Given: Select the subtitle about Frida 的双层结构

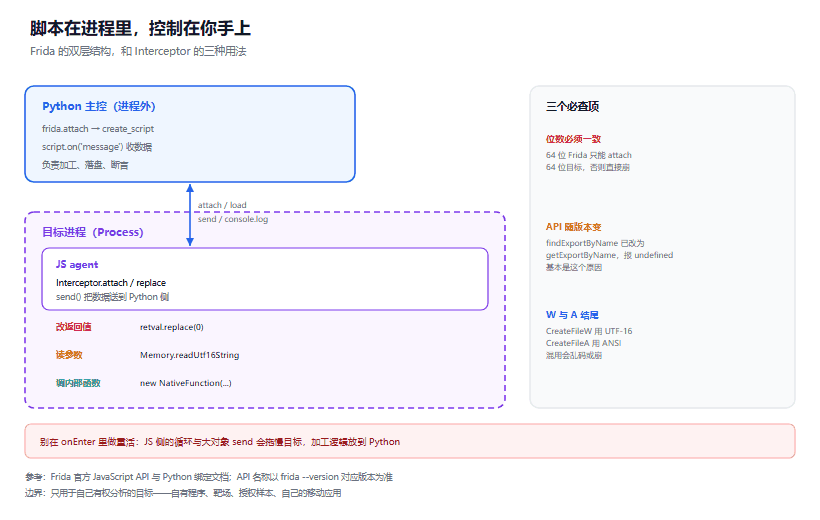Looking at the screenshot, I should pos(138,51).
